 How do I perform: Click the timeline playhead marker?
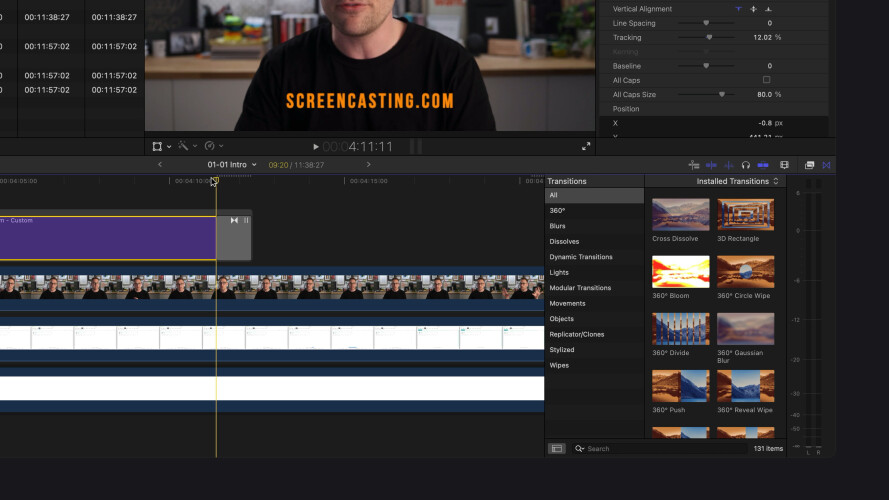point(215,181)
